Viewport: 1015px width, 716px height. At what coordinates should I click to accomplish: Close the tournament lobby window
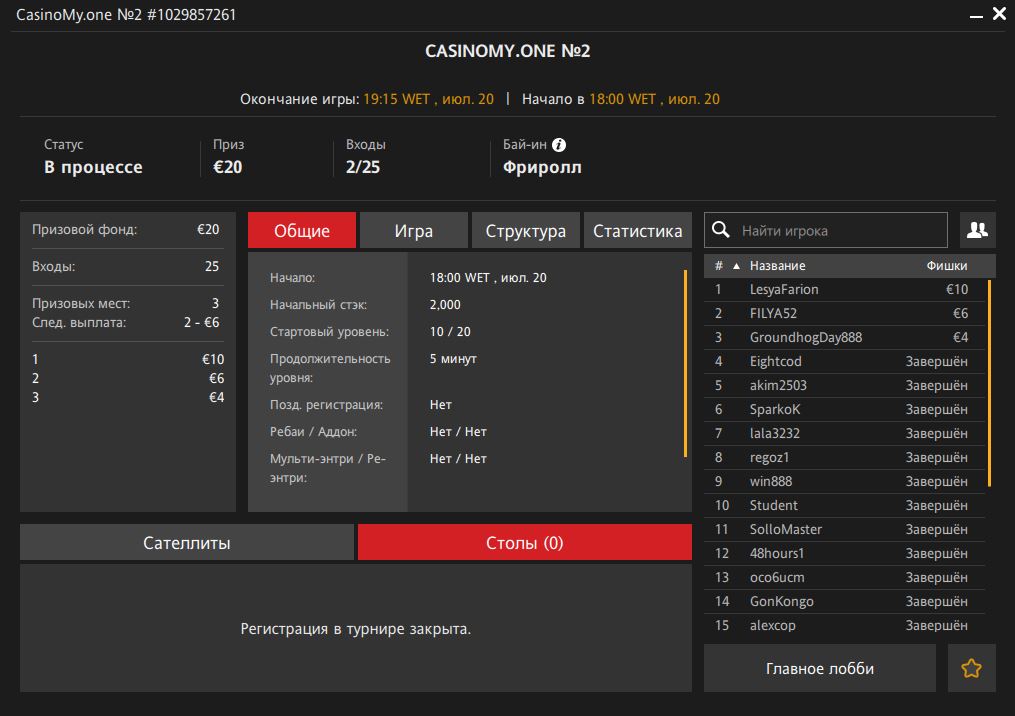pyautogui.click(x=999, y=15)
